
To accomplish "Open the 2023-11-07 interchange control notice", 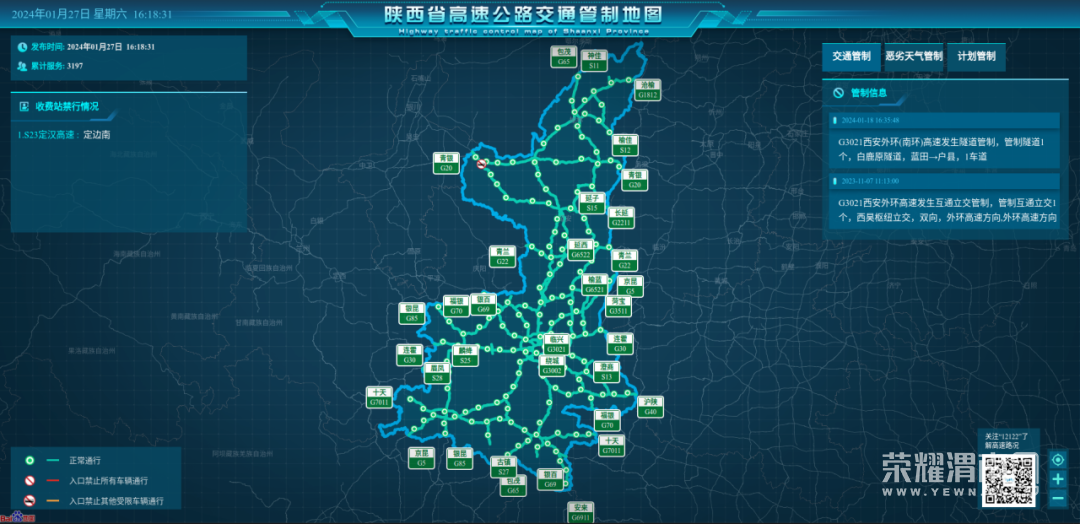I will click(944, 200).
